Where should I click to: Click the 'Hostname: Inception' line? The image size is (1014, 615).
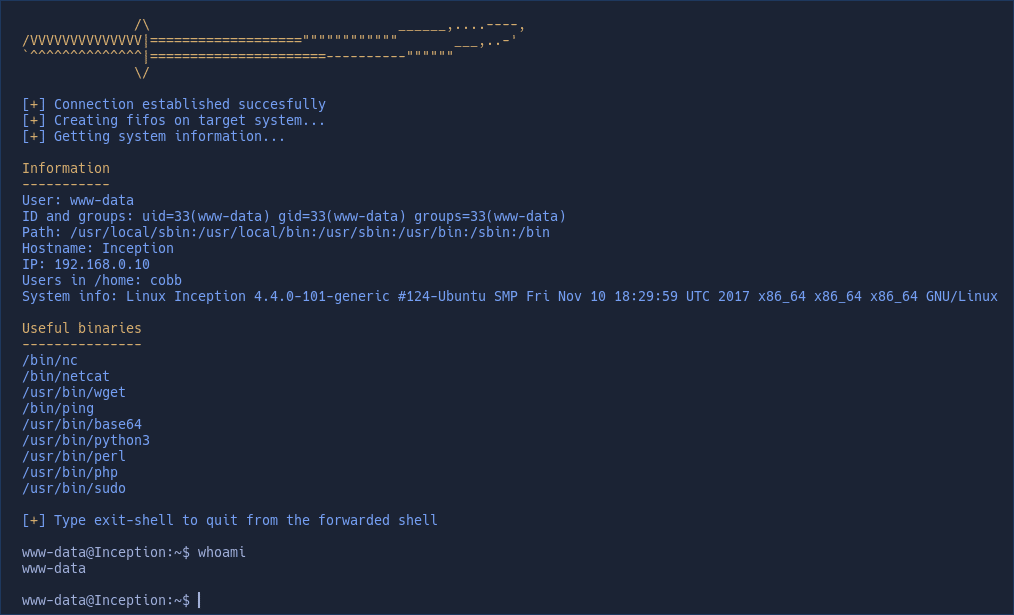click(x=98, y=248)
